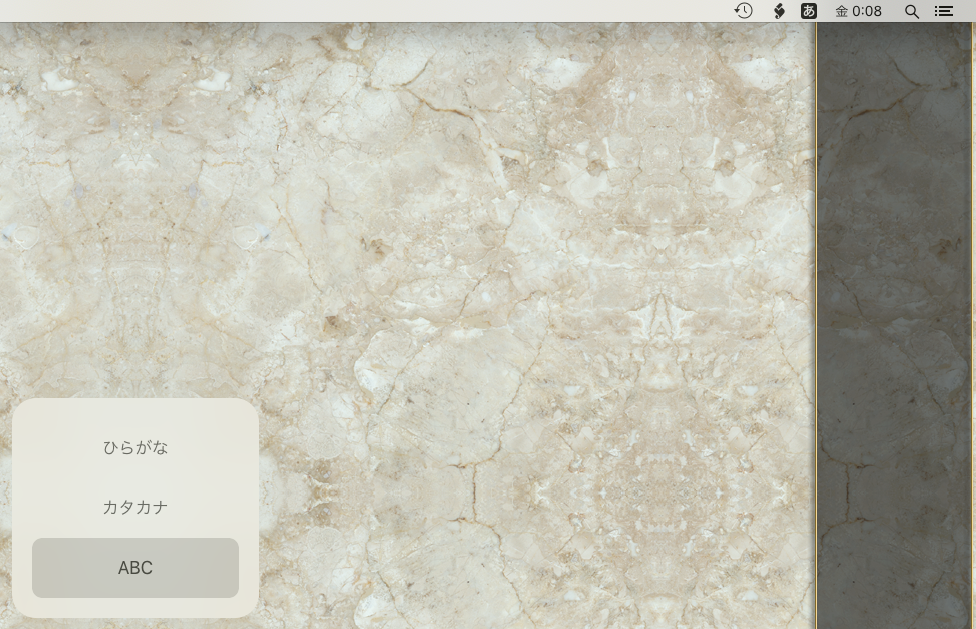The width and height of the screenshot is (976, 629).
Task: Select カタカナ input mode
Action: tap(135, 508)
